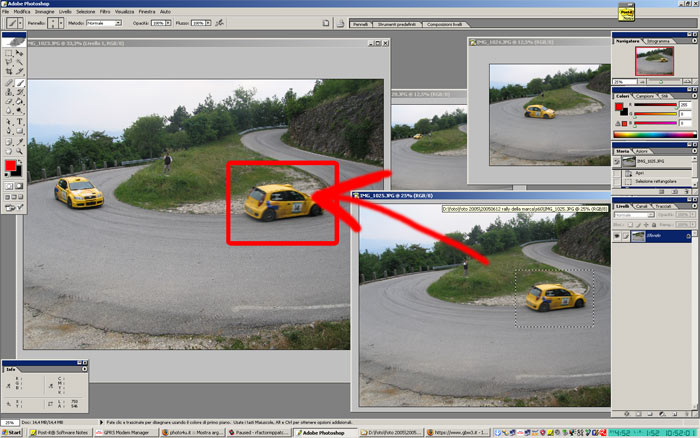The image size is (700, 438).
Task: Open the Filtro menu
Action: click(x=105, y=11)
